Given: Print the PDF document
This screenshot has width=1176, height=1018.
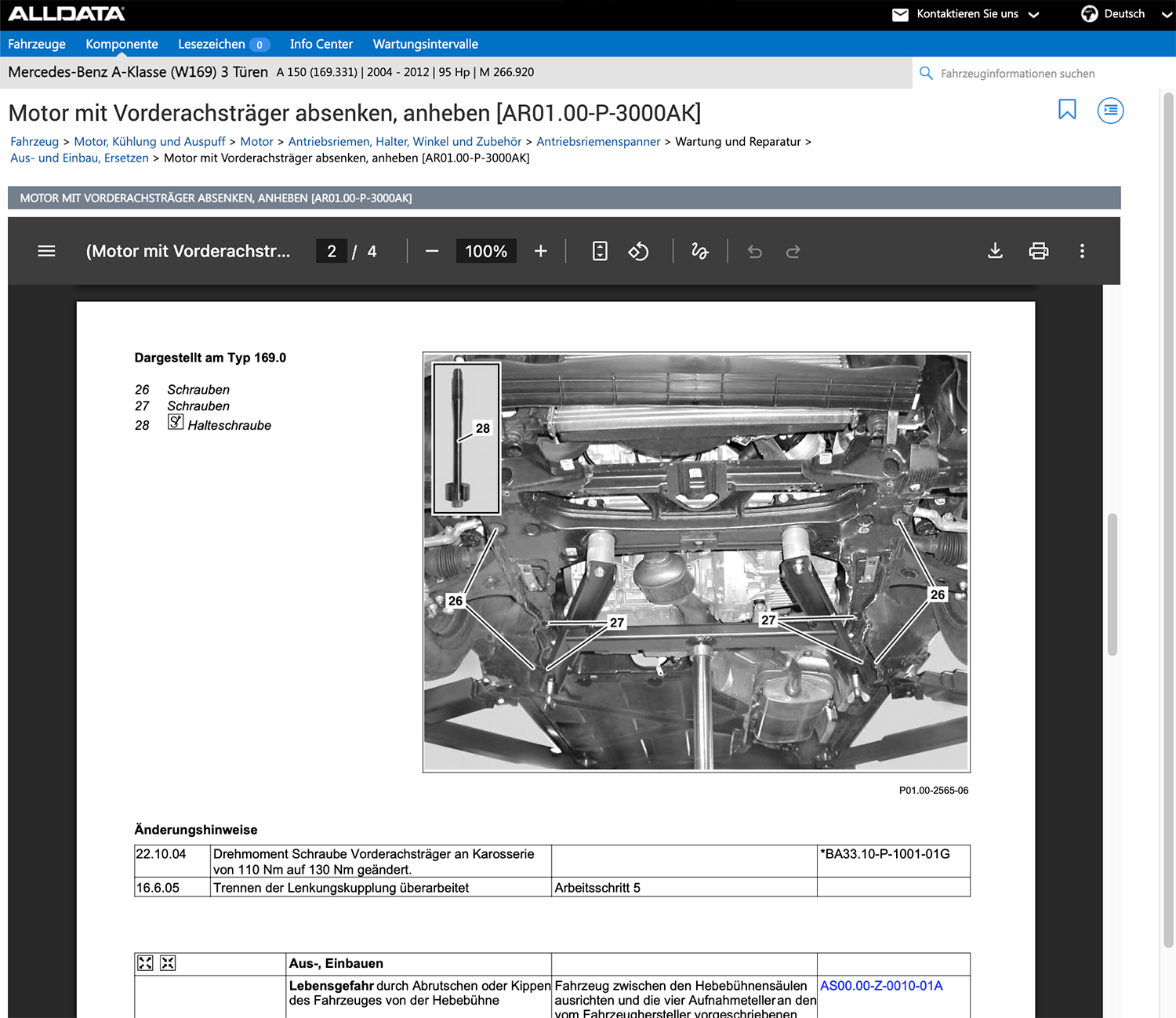Looking at the screenshot, I should 1038,251.
